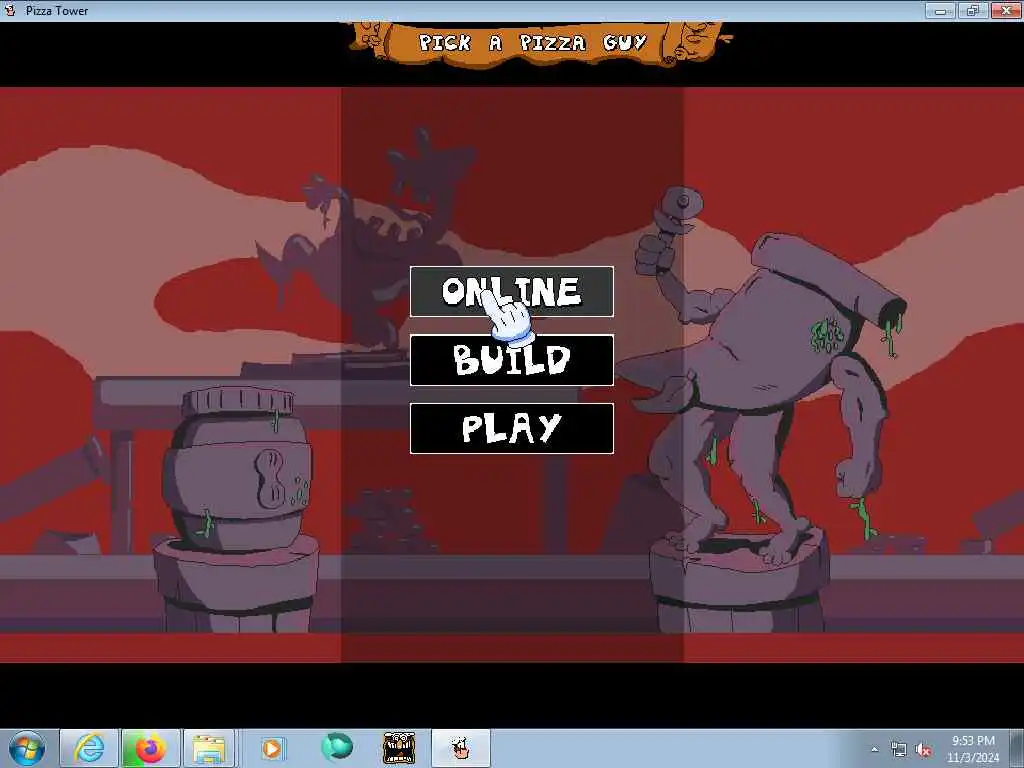
Task: Click the Pizza Tower title bar icon
Action: 10,10
